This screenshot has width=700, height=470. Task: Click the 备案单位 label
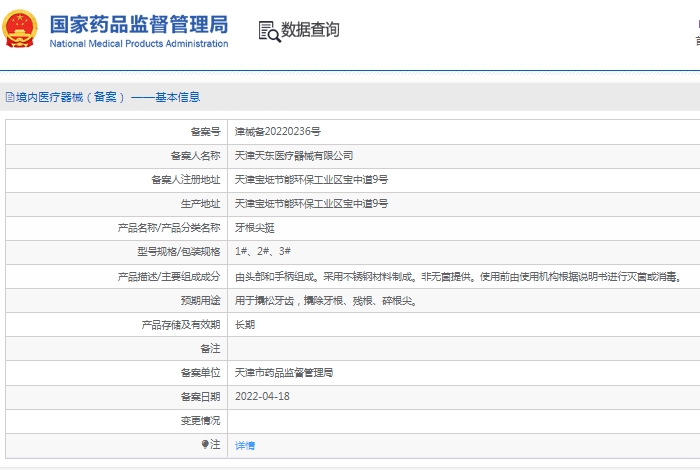coord(200,373)
